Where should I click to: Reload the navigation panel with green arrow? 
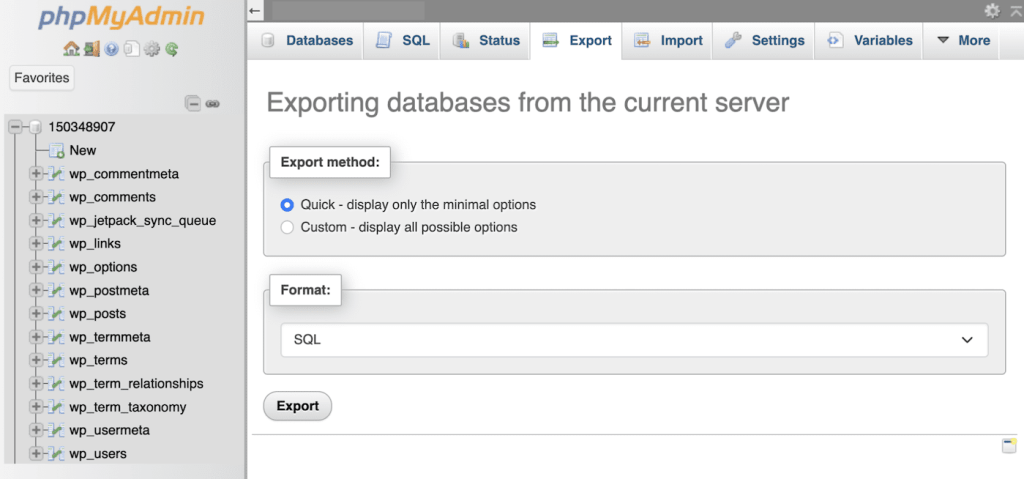click(172, 48)
